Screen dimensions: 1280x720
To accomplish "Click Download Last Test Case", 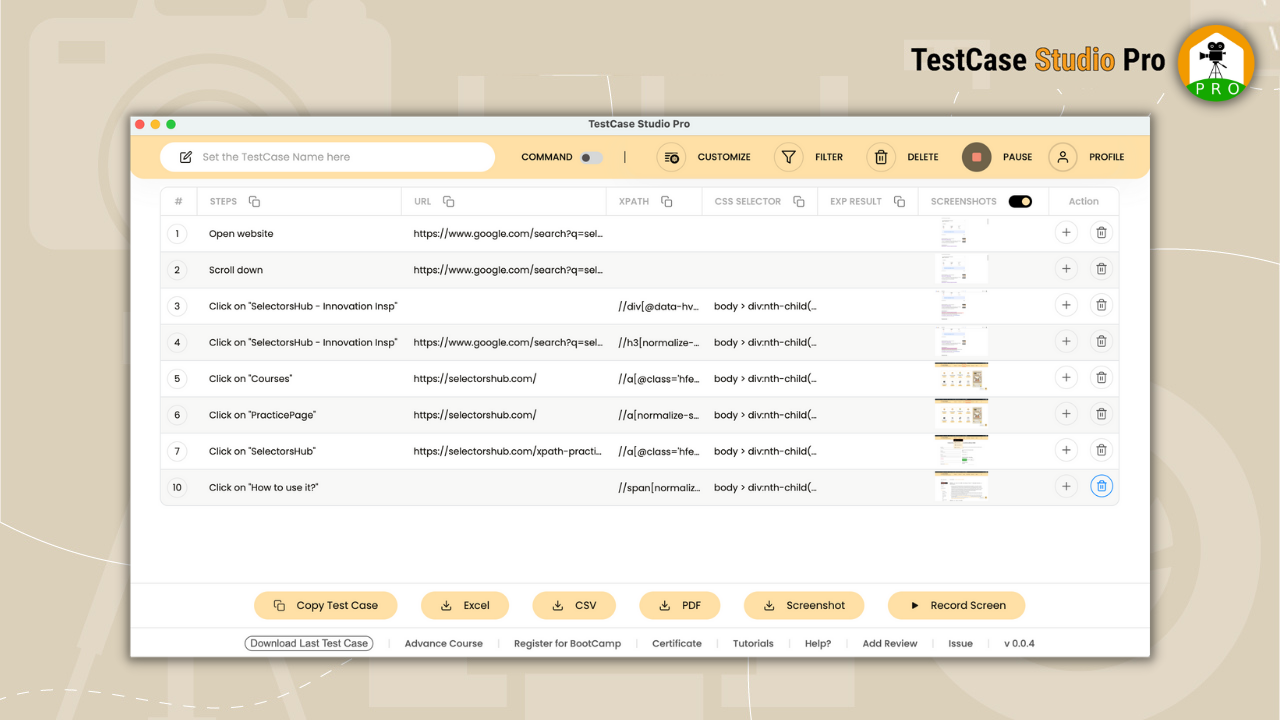I will click(x=308, y=643).
